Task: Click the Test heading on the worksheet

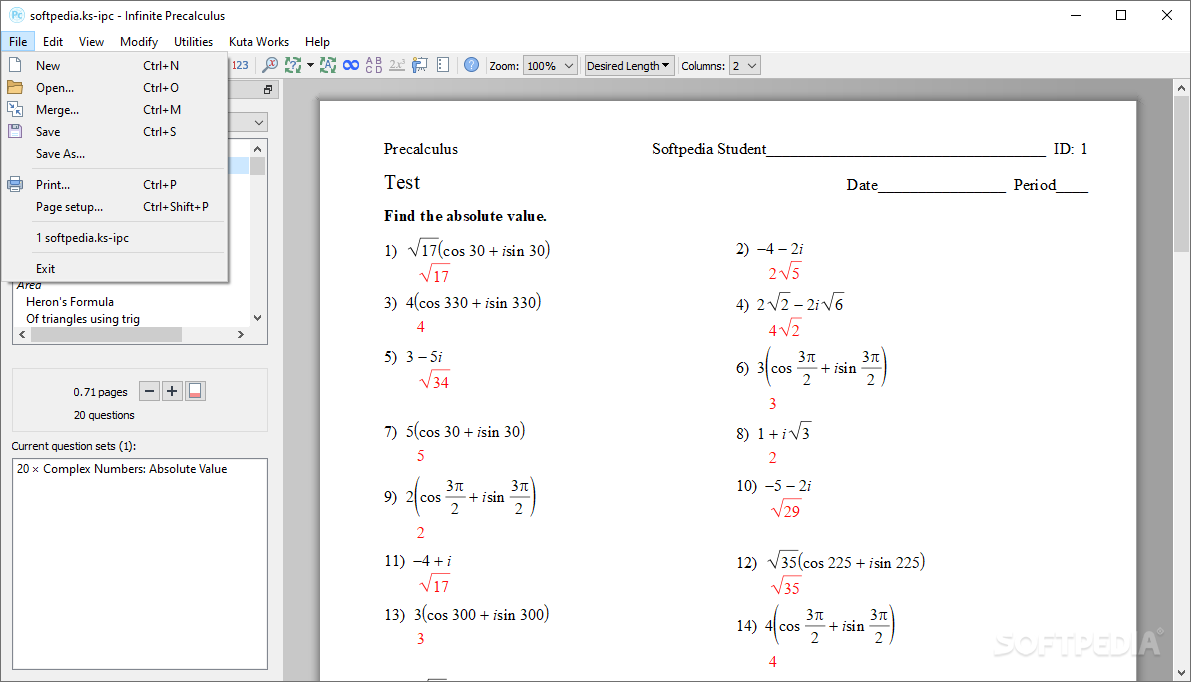Action: [x=402, y=182]
